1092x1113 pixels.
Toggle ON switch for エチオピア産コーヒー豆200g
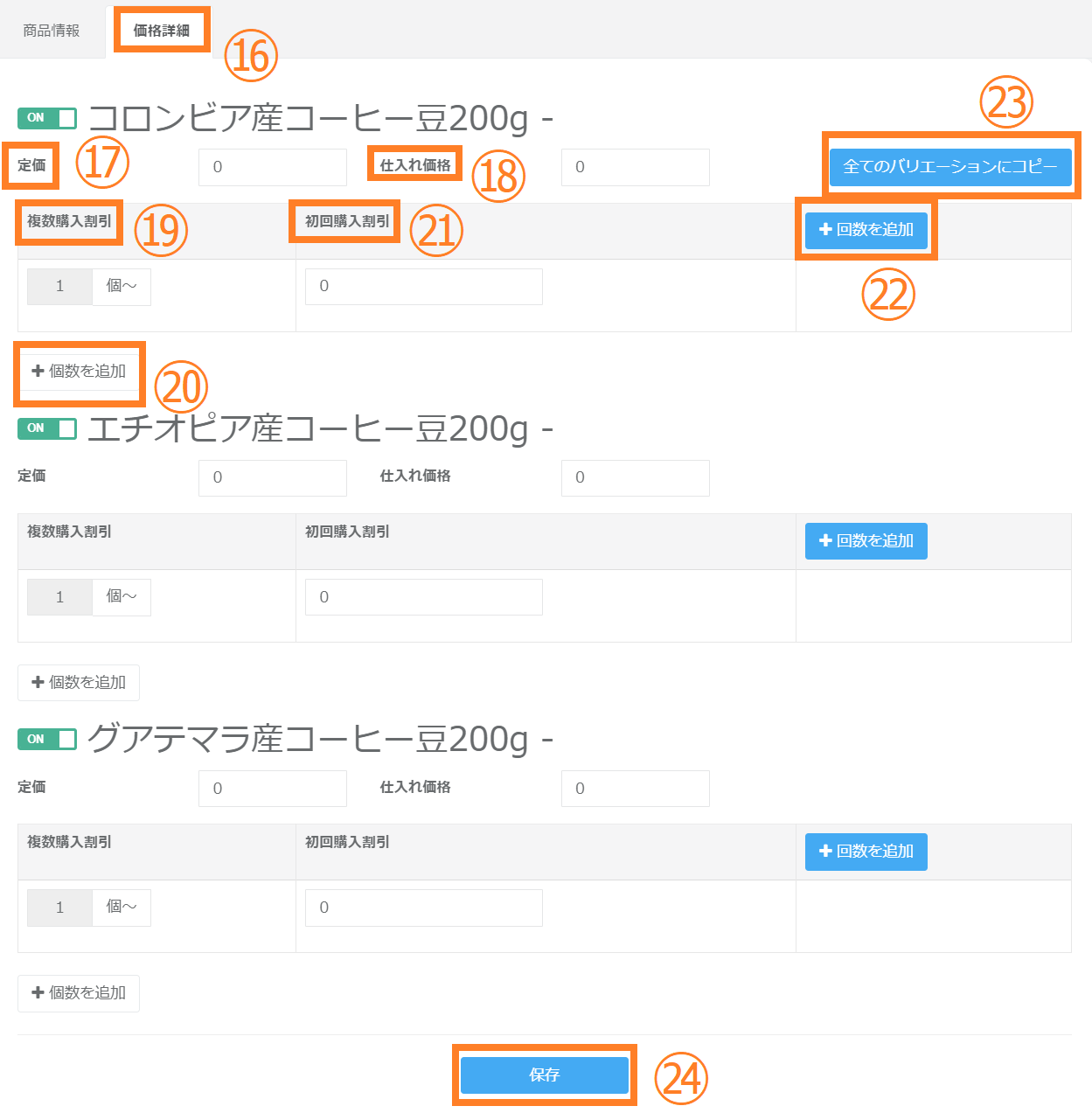pyautogui.click(x=47, y=428)
